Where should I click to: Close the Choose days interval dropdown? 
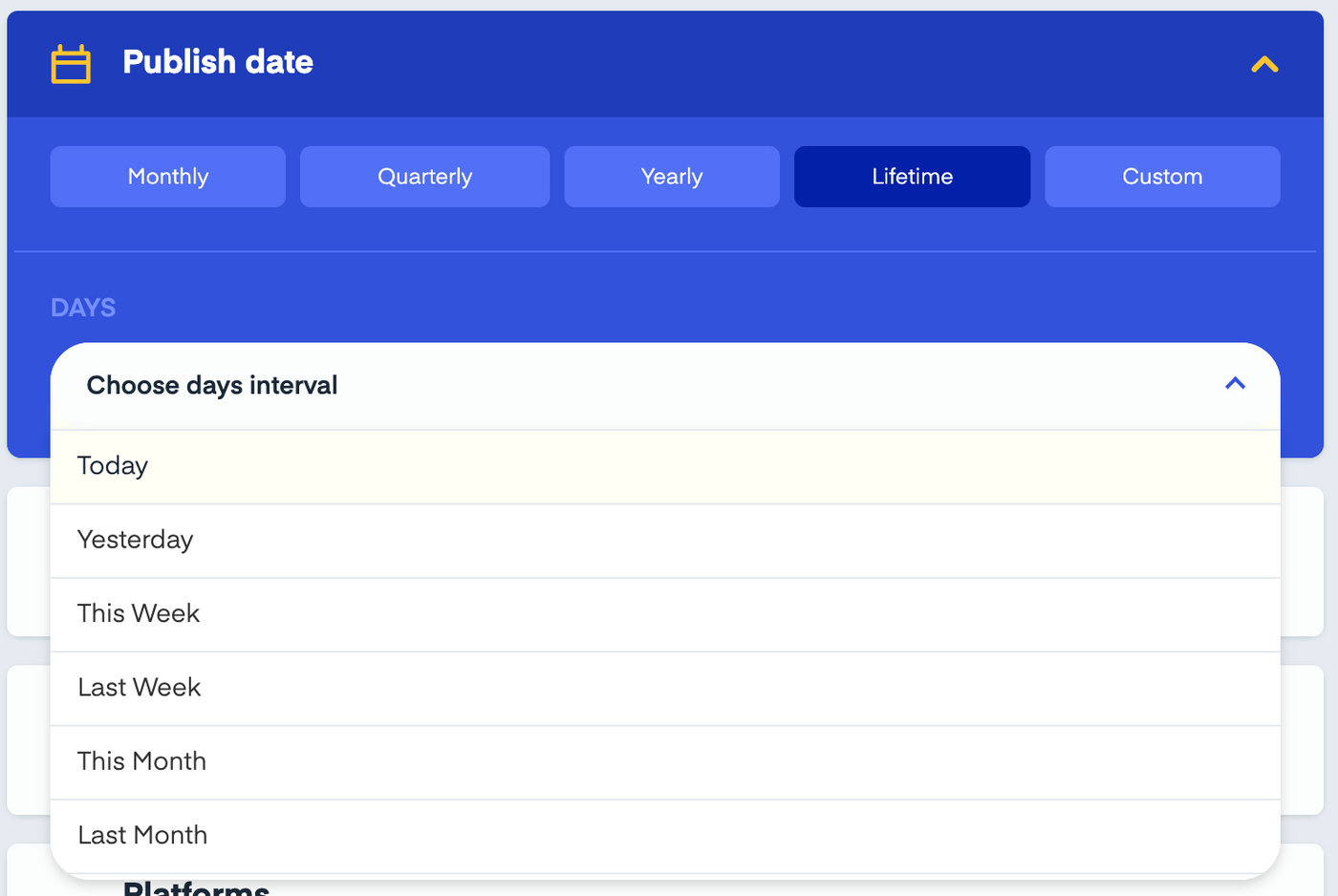coord(665,386)
